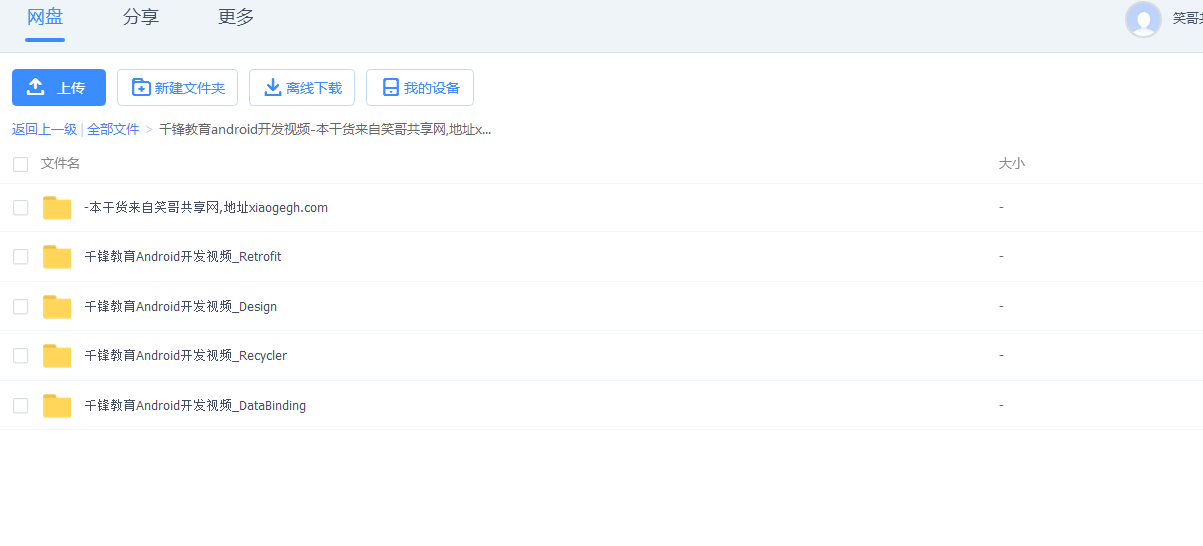Click folder icon of Design row

pyautogui.click(x=57, y=307)
